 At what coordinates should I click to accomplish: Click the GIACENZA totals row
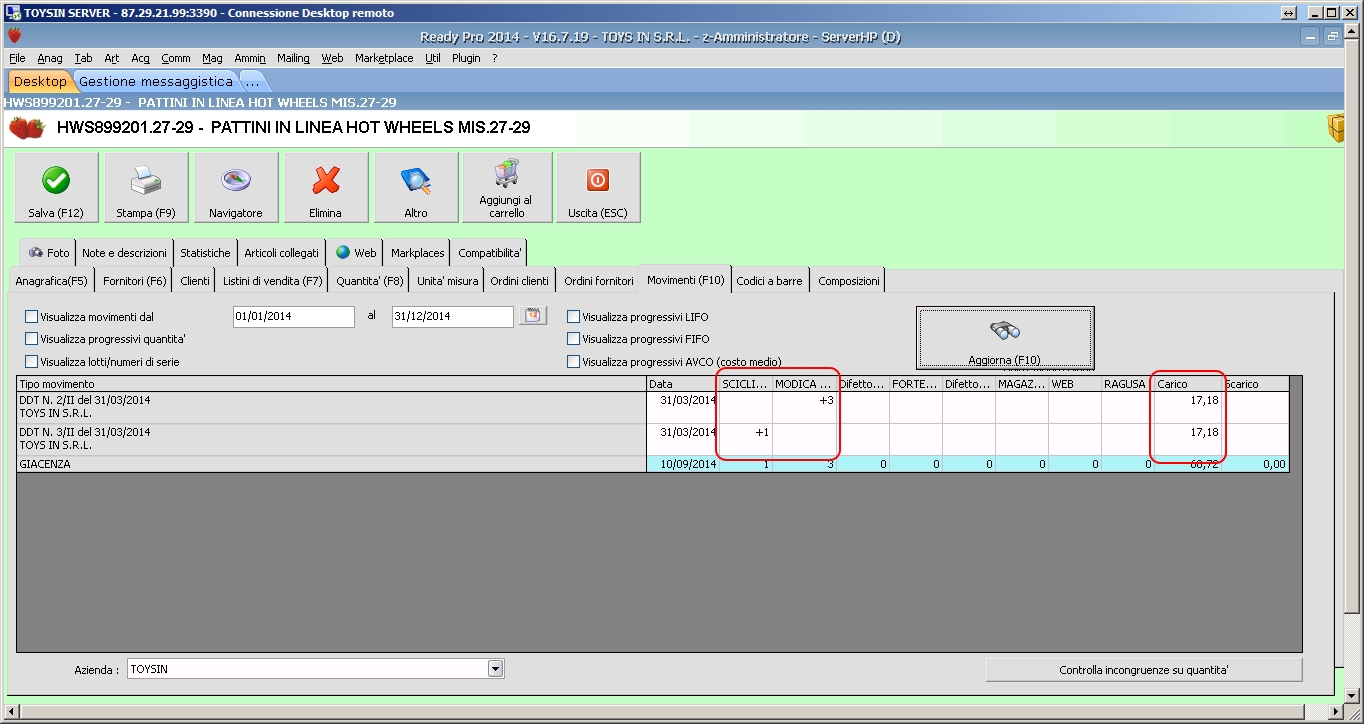652,464
